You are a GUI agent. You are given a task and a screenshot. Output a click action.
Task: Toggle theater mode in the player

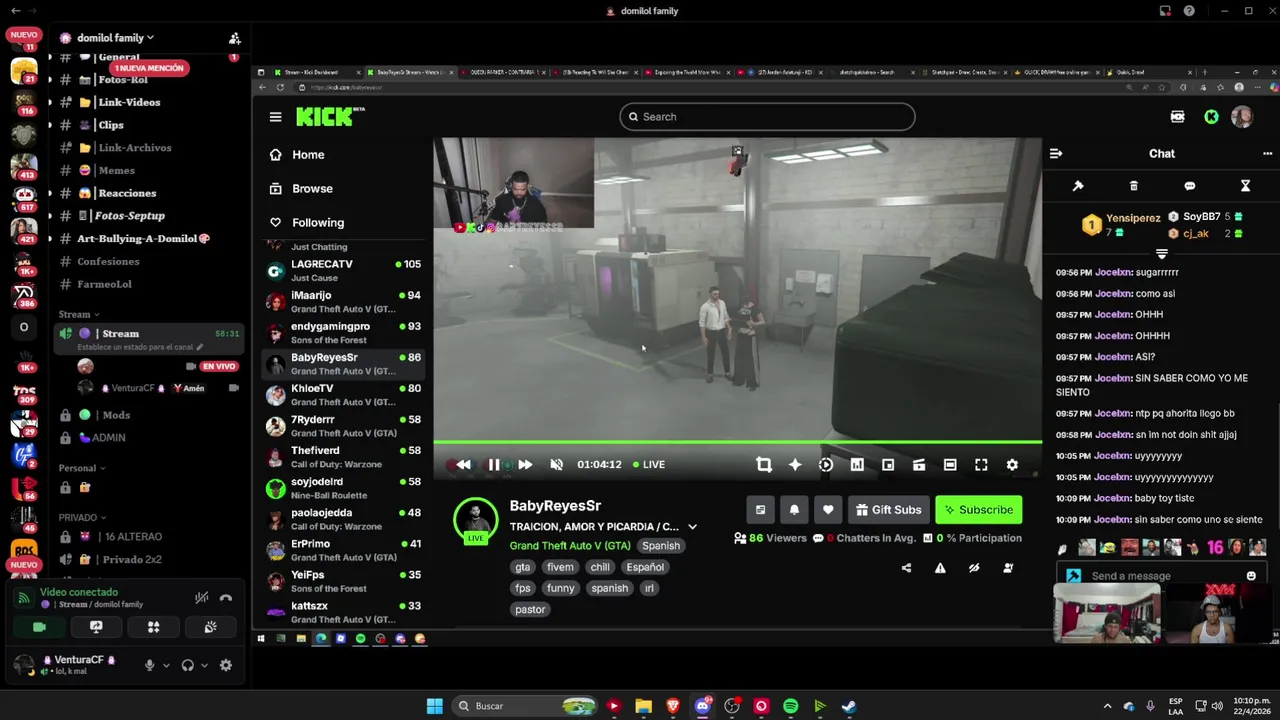950,465
